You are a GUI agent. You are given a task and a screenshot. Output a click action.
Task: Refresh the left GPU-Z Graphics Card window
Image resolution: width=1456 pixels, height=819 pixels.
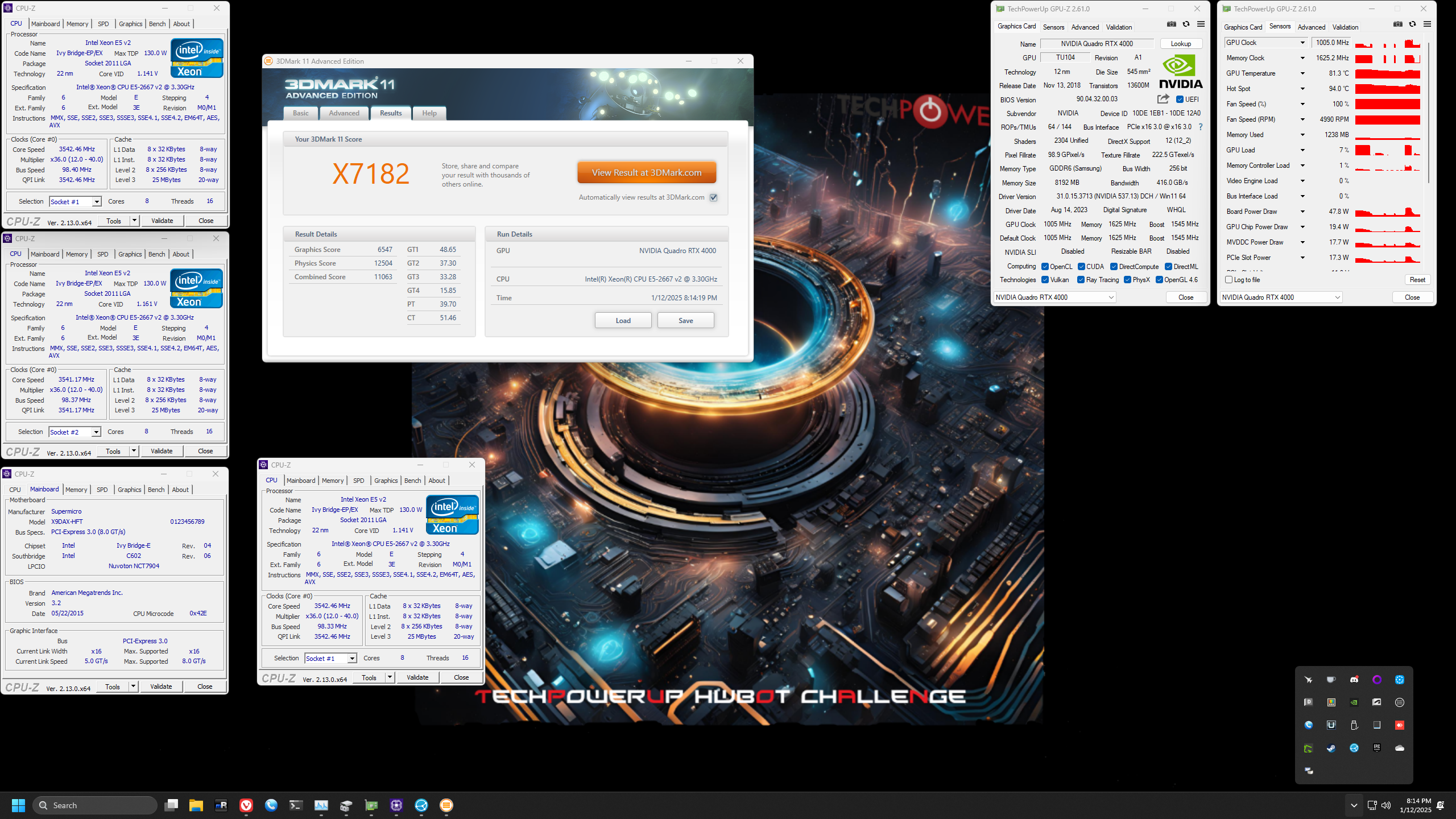pos(1186,24)
